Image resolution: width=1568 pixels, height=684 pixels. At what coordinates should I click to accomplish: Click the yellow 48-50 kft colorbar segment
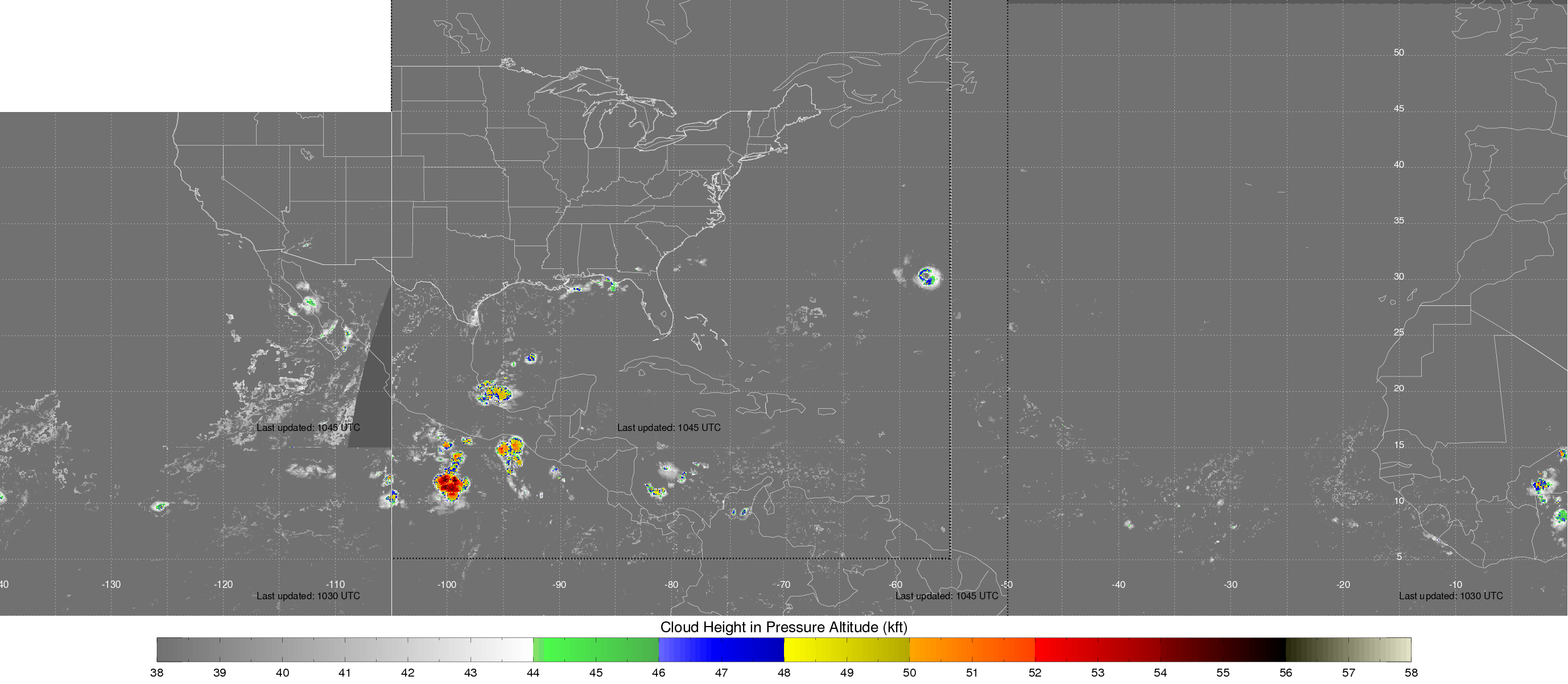pyautogui.click(x=846, y=649)
